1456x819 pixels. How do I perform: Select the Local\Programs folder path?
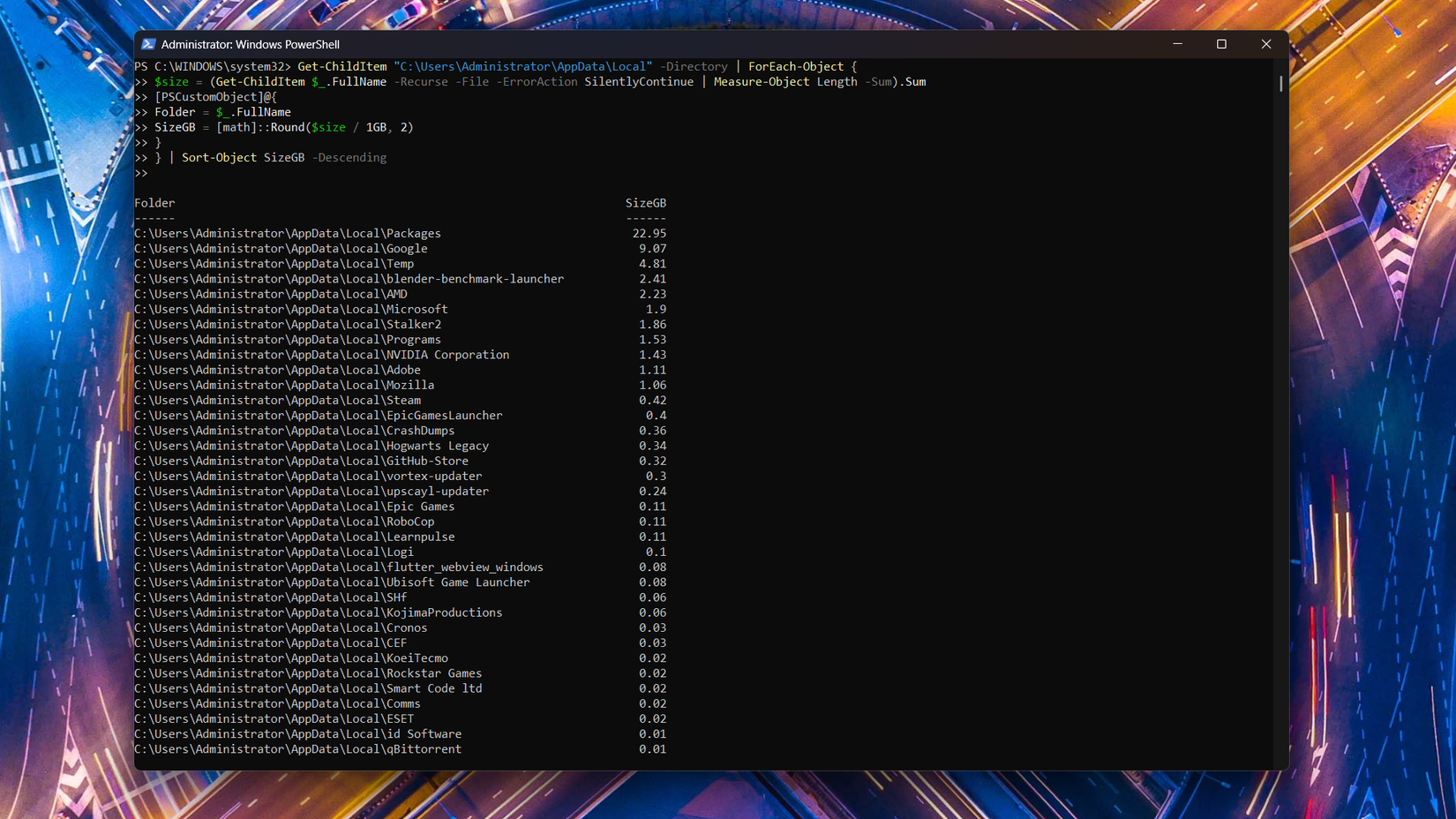tap(288, 340)
